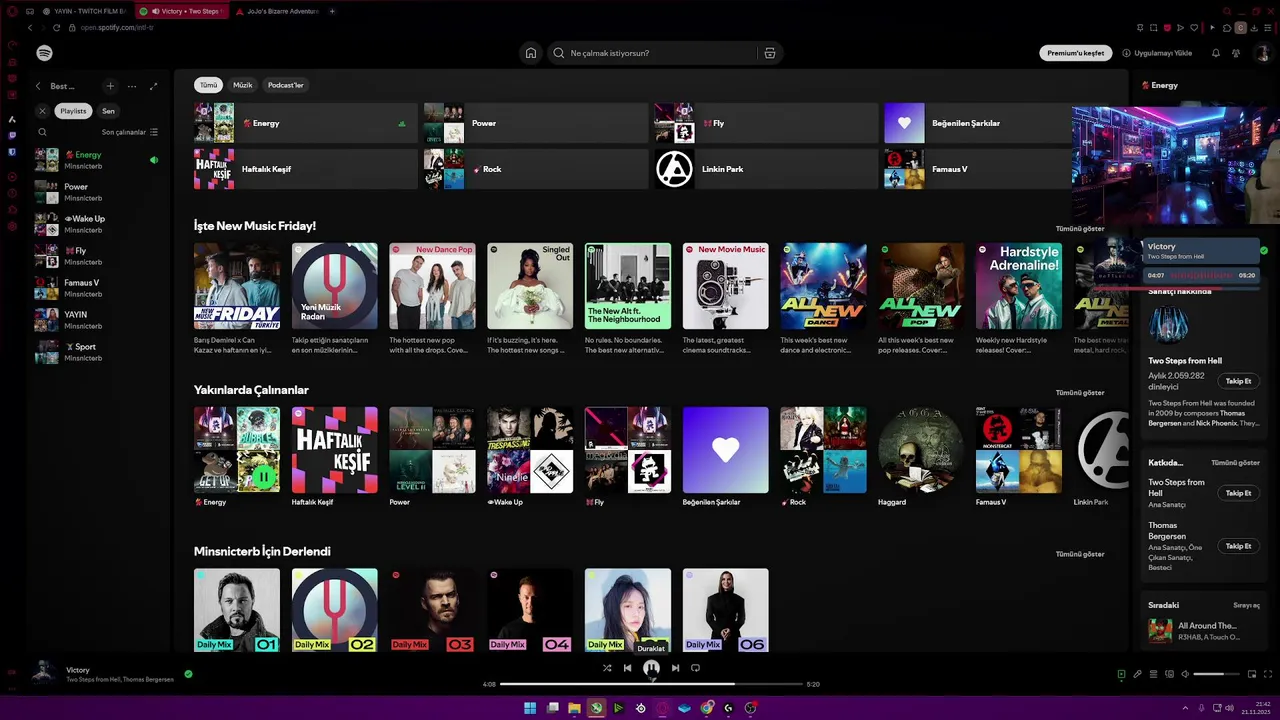Select the Müzik filter tab

243,85
